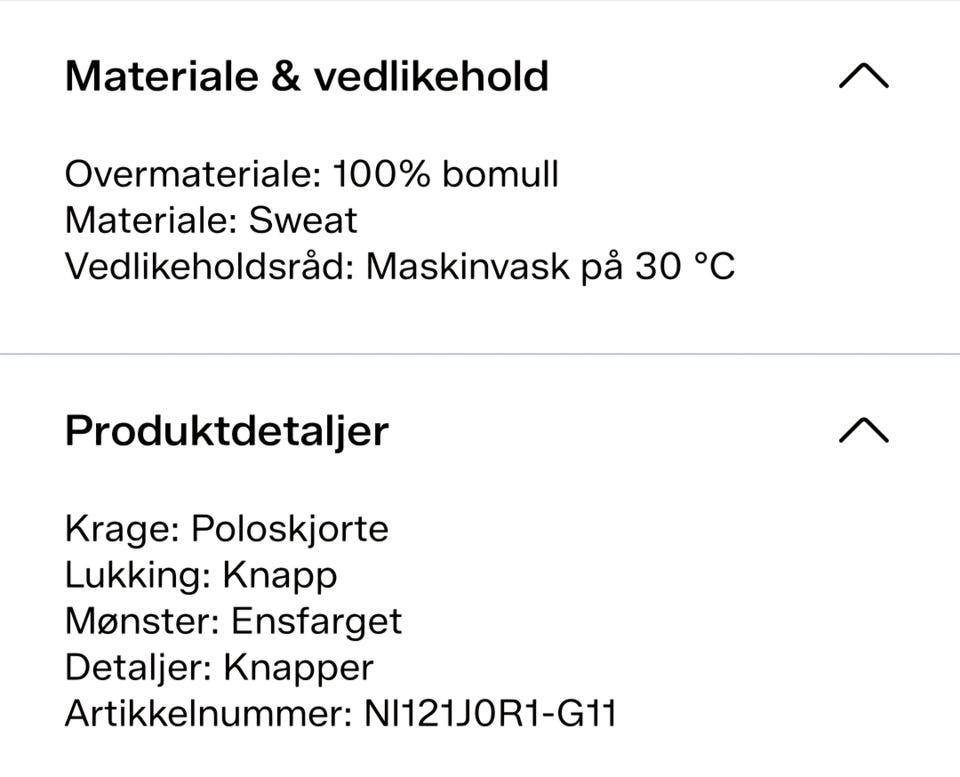The image size is (960, 777).
Task: Click the word Ensfarget
Action: coord(316,621)
